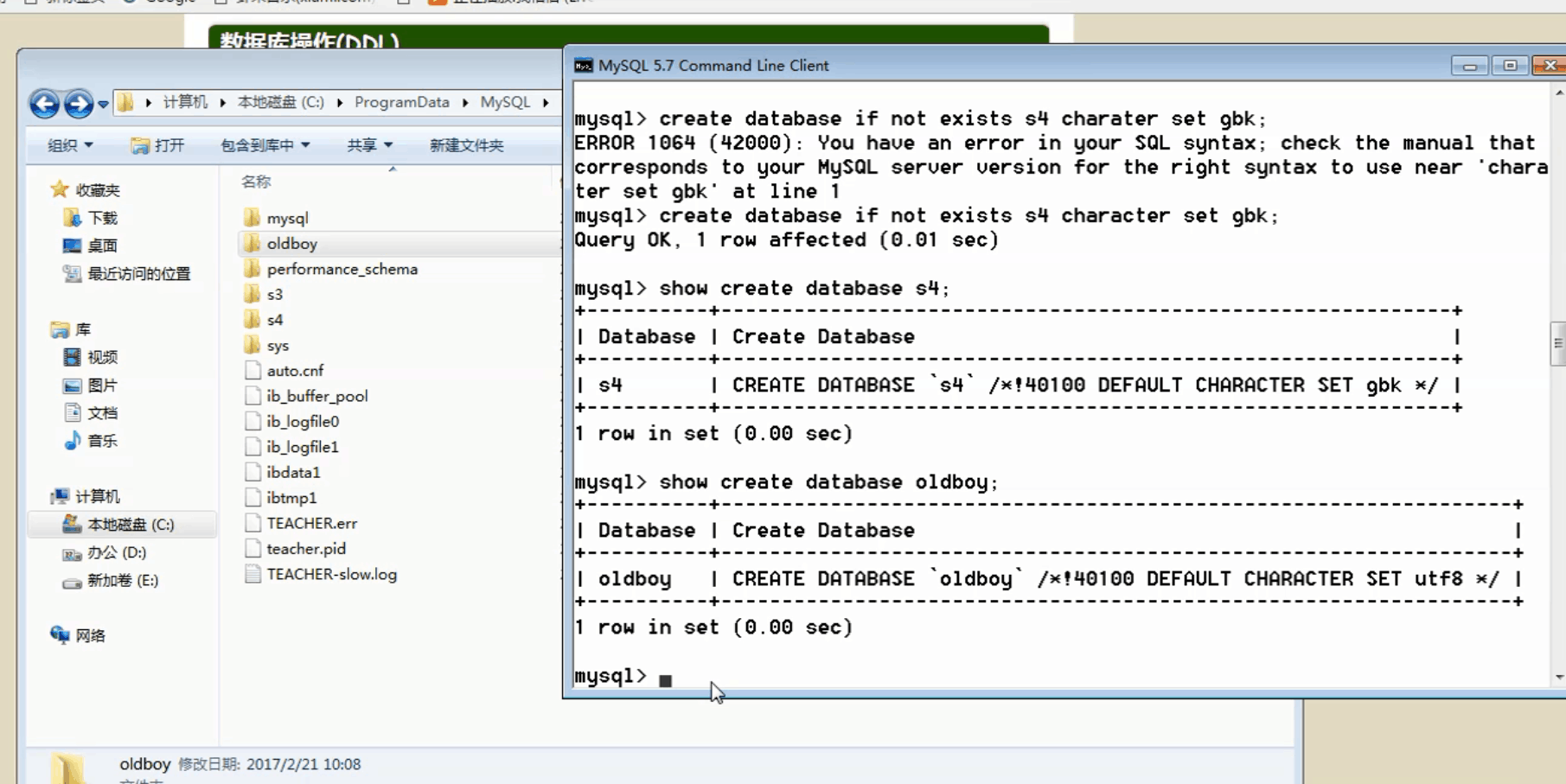Select 本地磁盘 (C:) drive in sidebar
The image size is (1566, 784).
(x=131, y=525)
